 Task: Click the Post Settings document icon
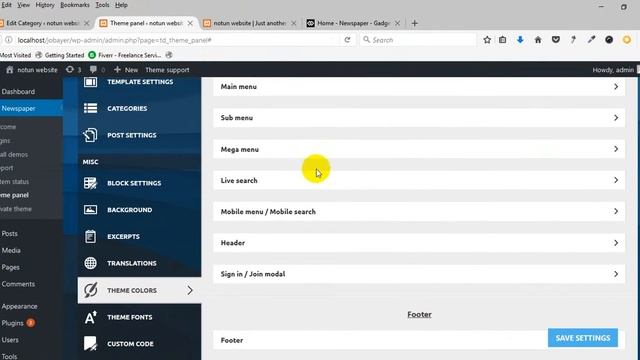coord(90,135)
